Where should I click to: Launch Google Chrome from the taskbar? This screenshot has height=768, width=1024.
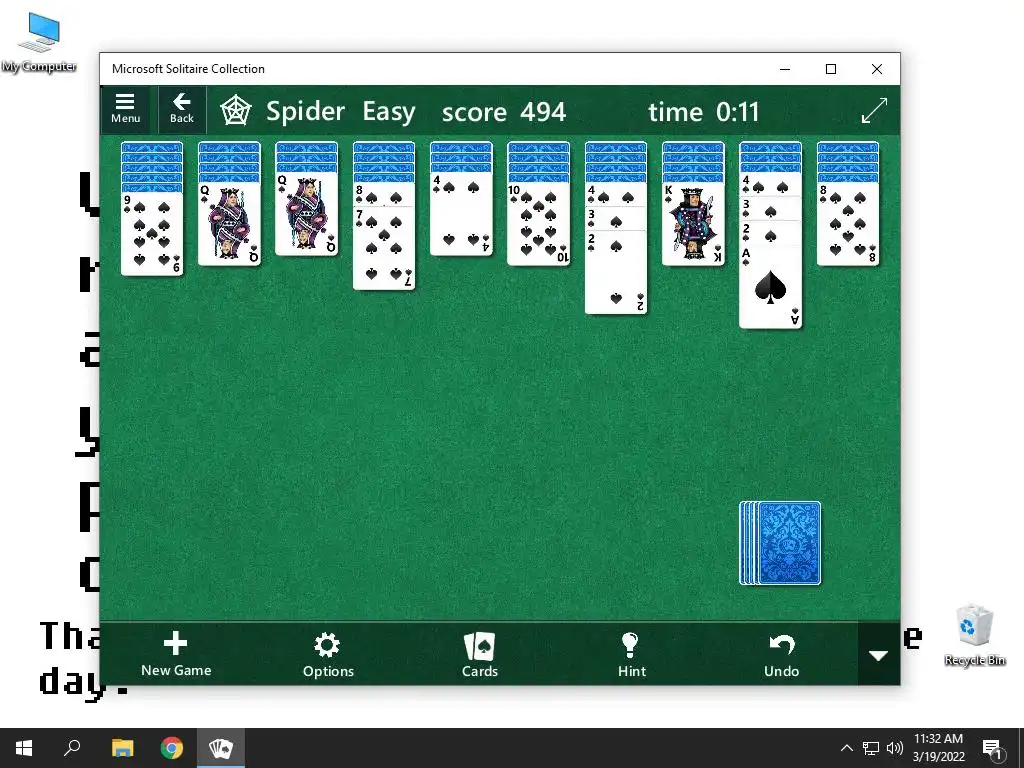pyautogui.click(x=172, y=748)
